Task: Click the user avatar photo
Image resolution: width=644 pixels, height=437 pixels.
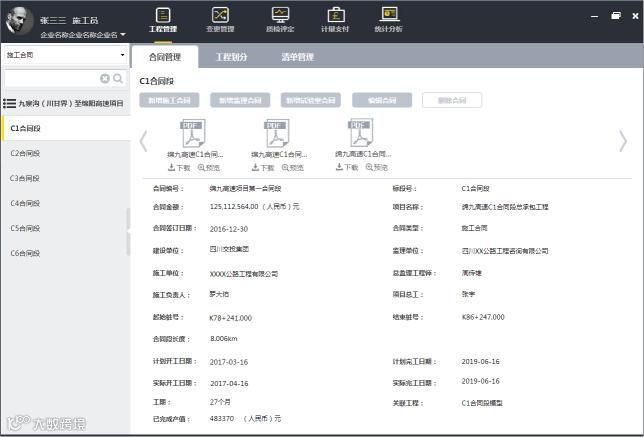Action: (x=19, y=21)
